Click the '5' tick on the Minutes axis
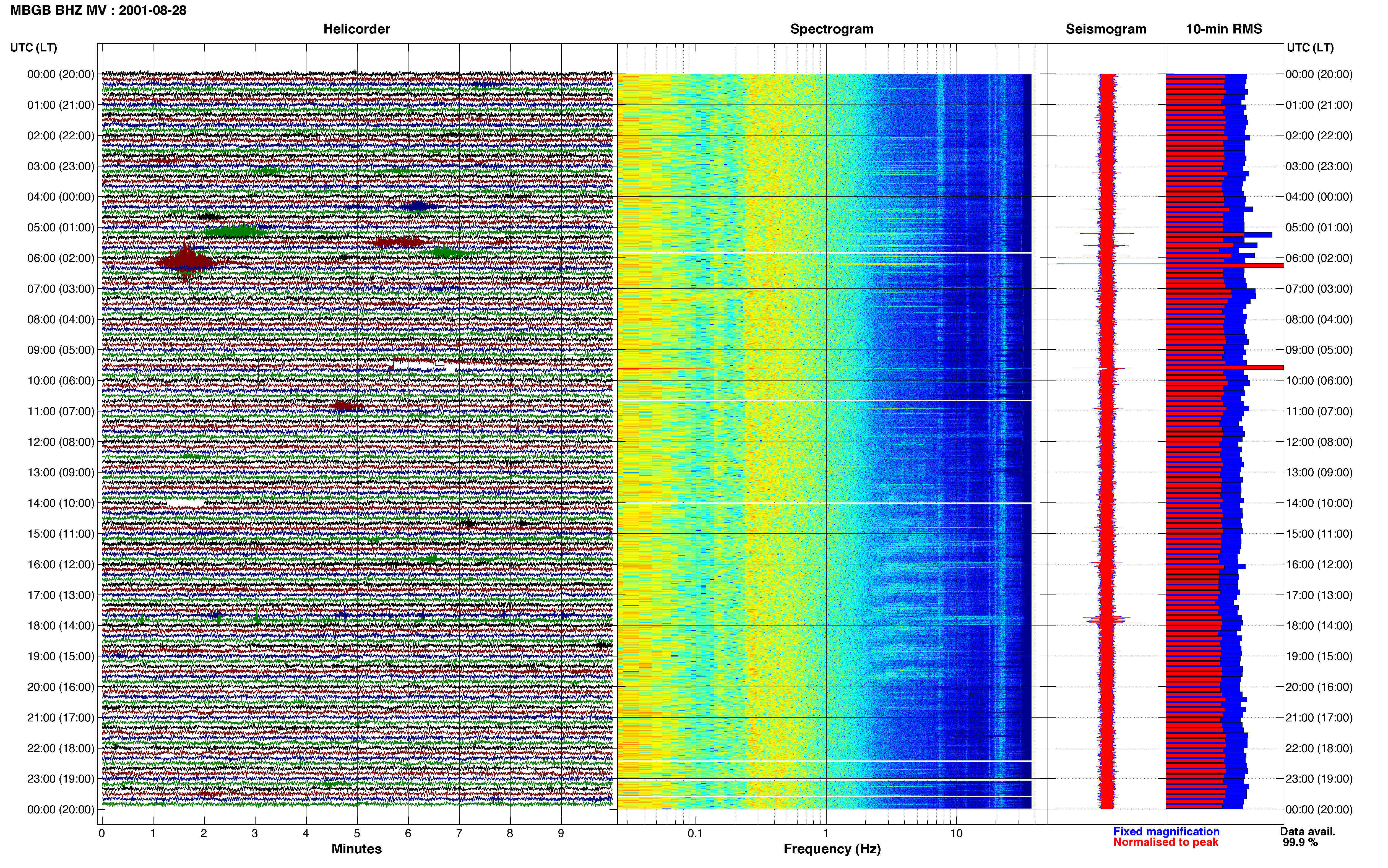Screen dimensions: 1388x868 [357, 833]
